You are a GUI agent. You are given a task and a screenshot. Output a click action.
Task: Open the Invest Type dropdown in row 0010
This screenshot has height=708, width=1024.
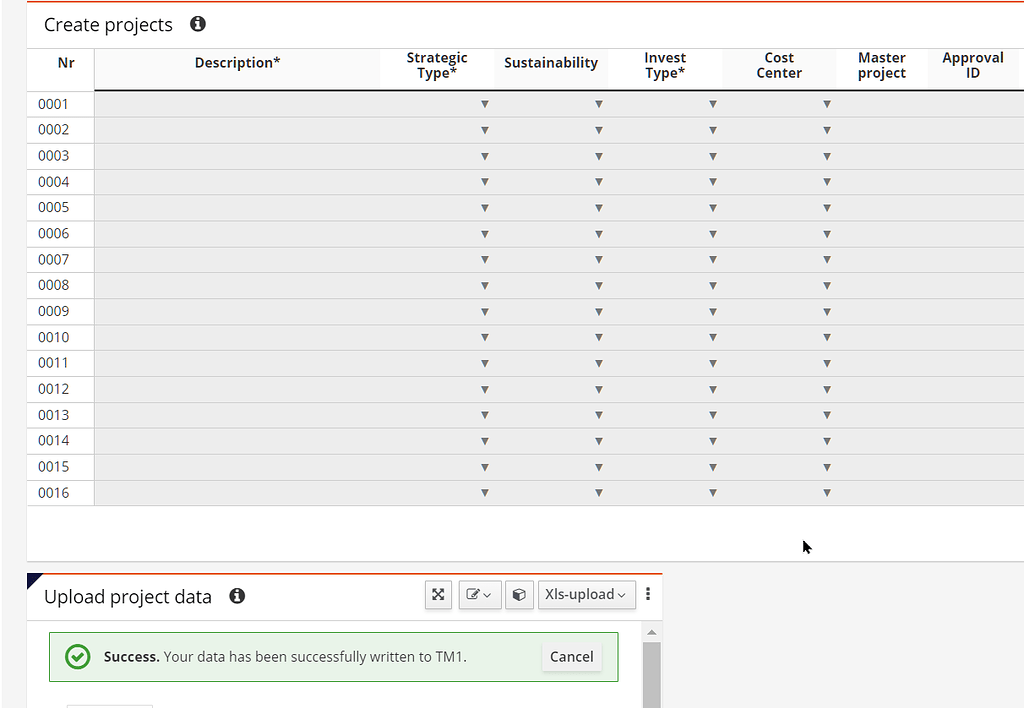(x=712, y=337)
